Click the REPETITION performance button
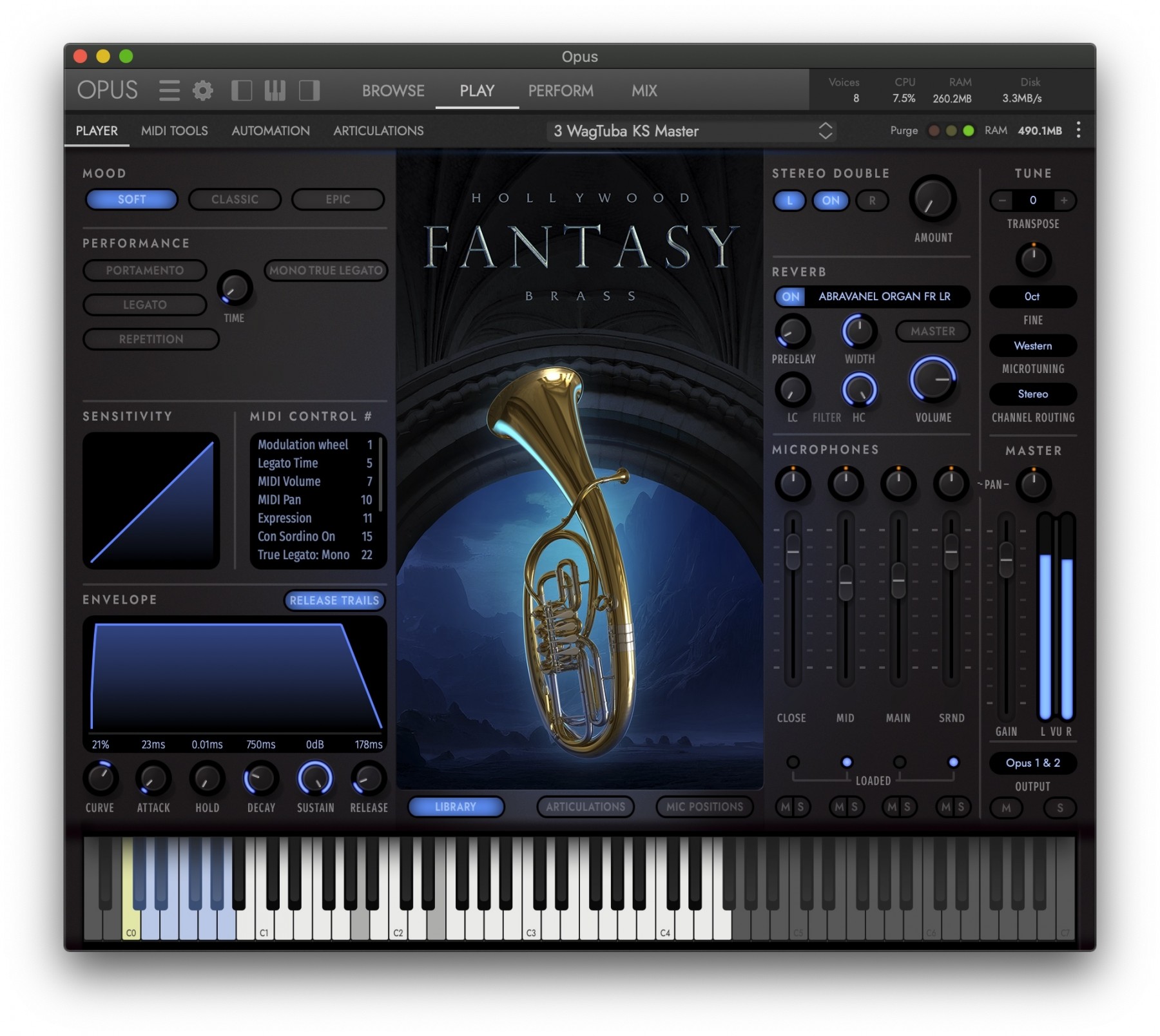The image size is (1160, 1036). tap(151, 339)
